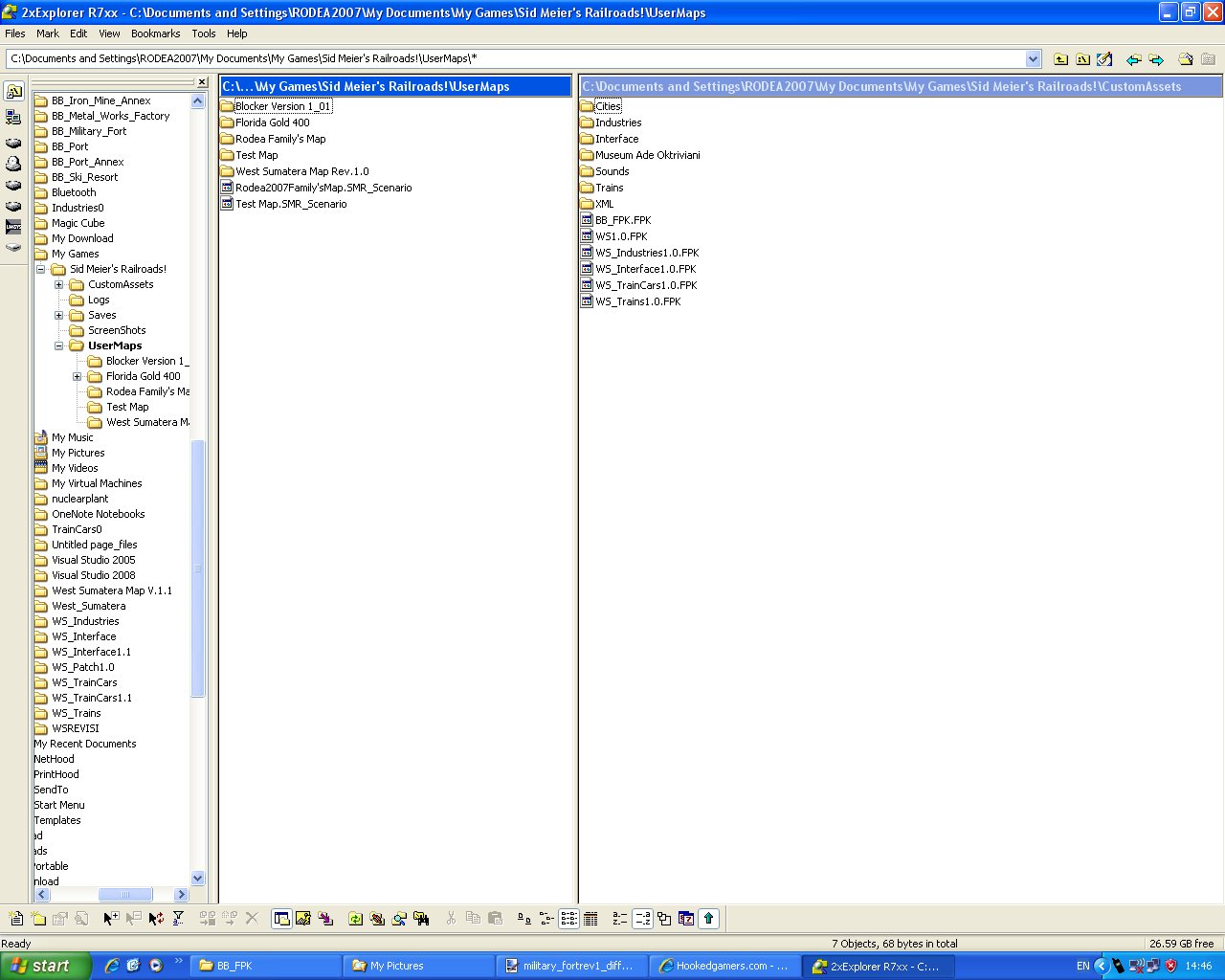Screen dimensions: 1225x980
Task: Open the Edit menu
Action: click(78, 33)
